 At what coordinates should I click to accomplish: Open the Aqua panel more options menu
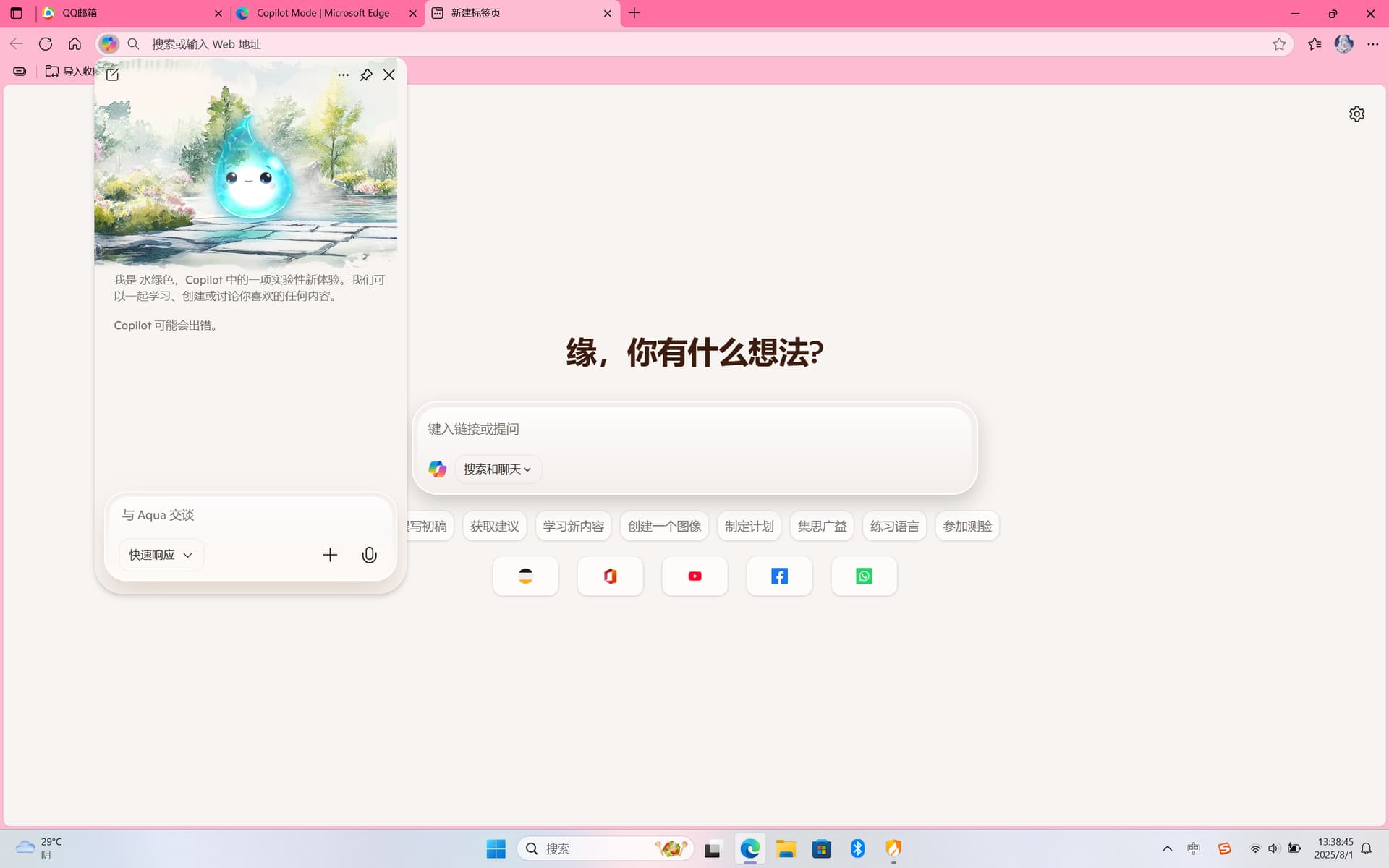[x=343, y=75]
